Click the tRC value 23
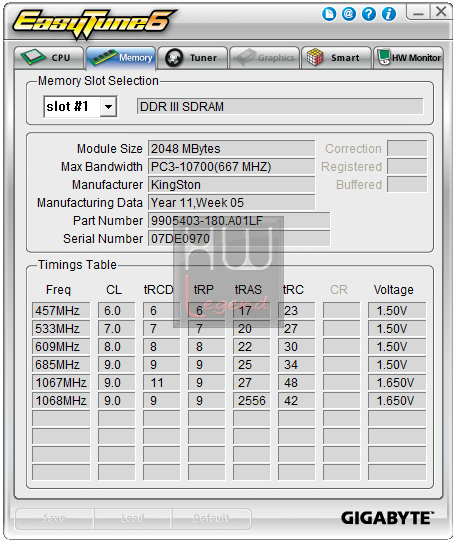This screenshot has width=458, height=544. 297,311
